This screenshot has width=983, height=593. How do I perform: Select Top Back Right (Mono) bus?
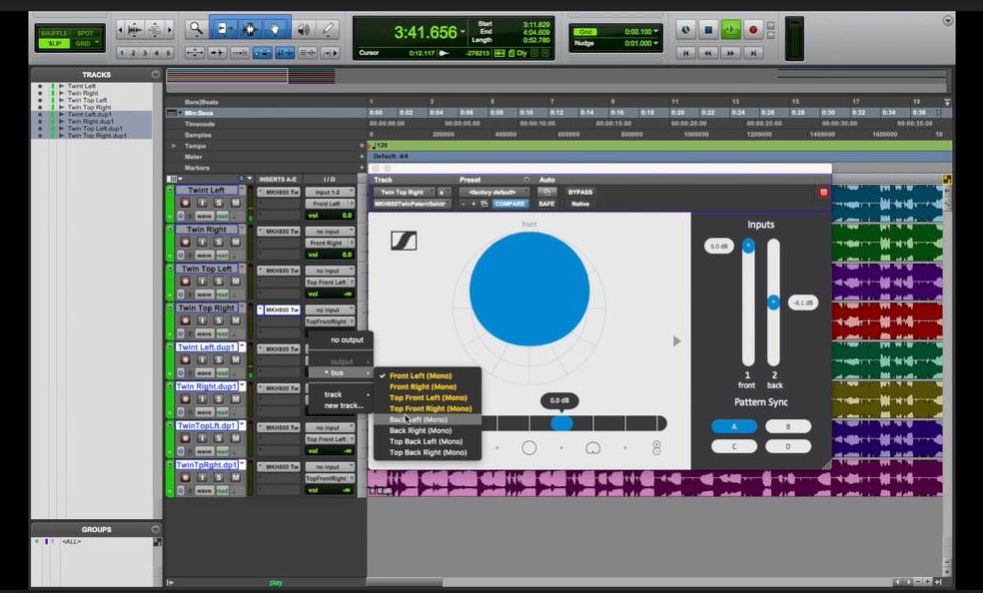(x=428, y=453)
